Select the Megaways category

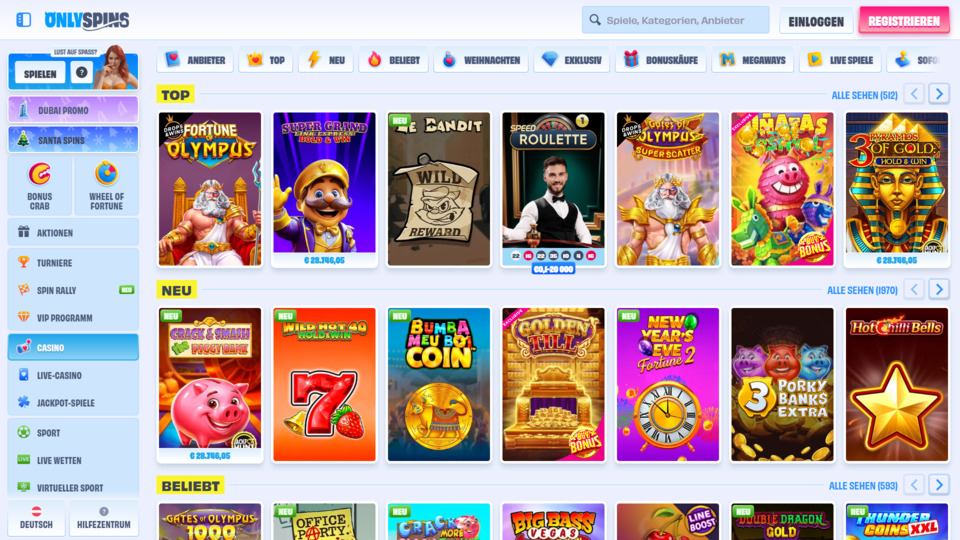click(x=752, y=60)
